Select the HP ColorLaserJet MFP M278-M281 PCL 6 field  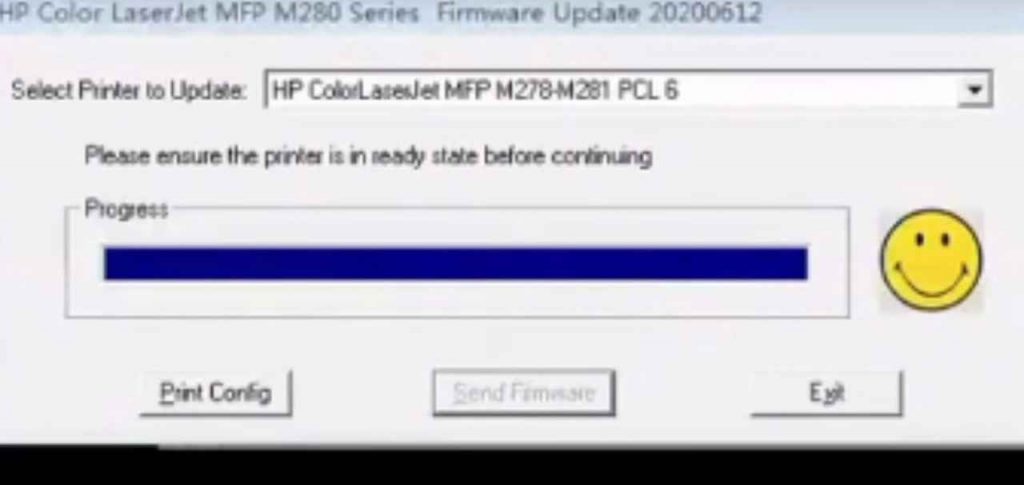click(628, 89)
